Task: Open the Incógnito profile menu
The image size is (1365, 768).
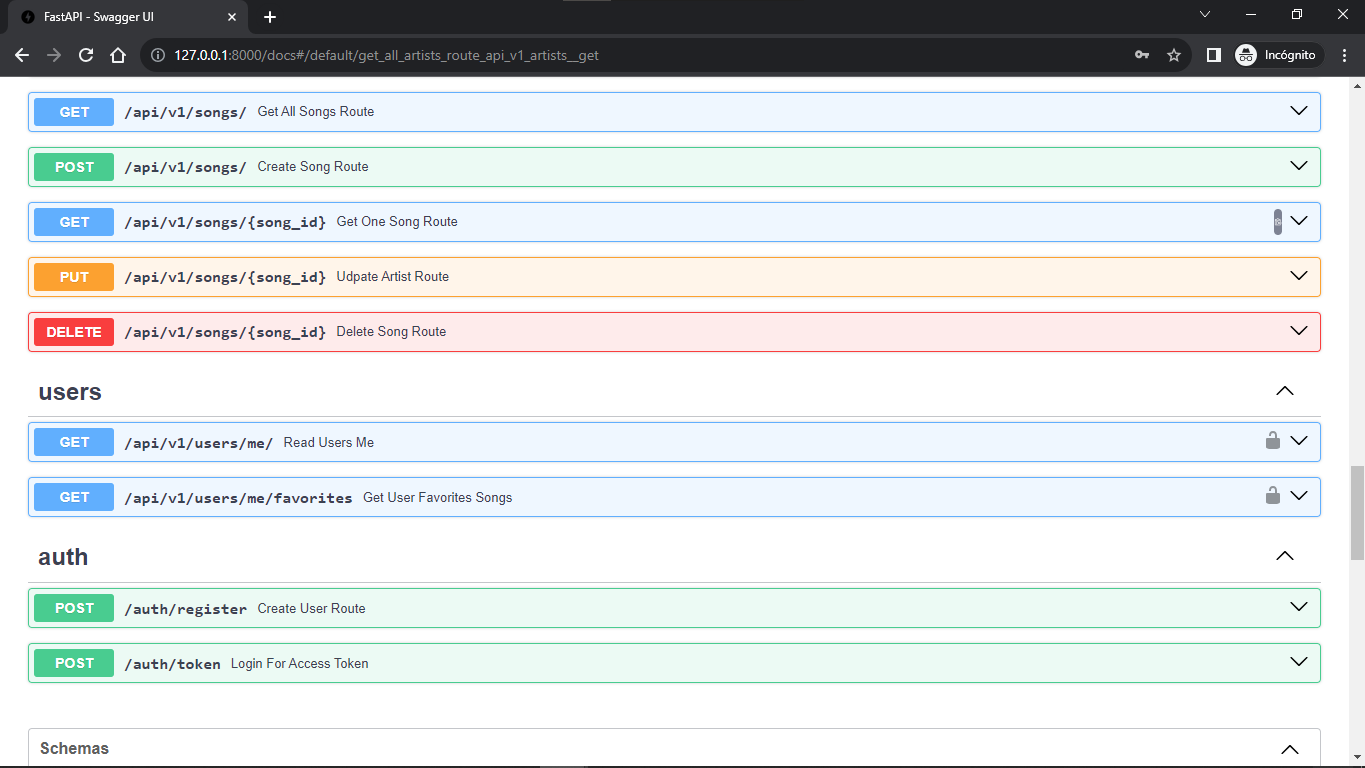Action: tap(1277, 55)
